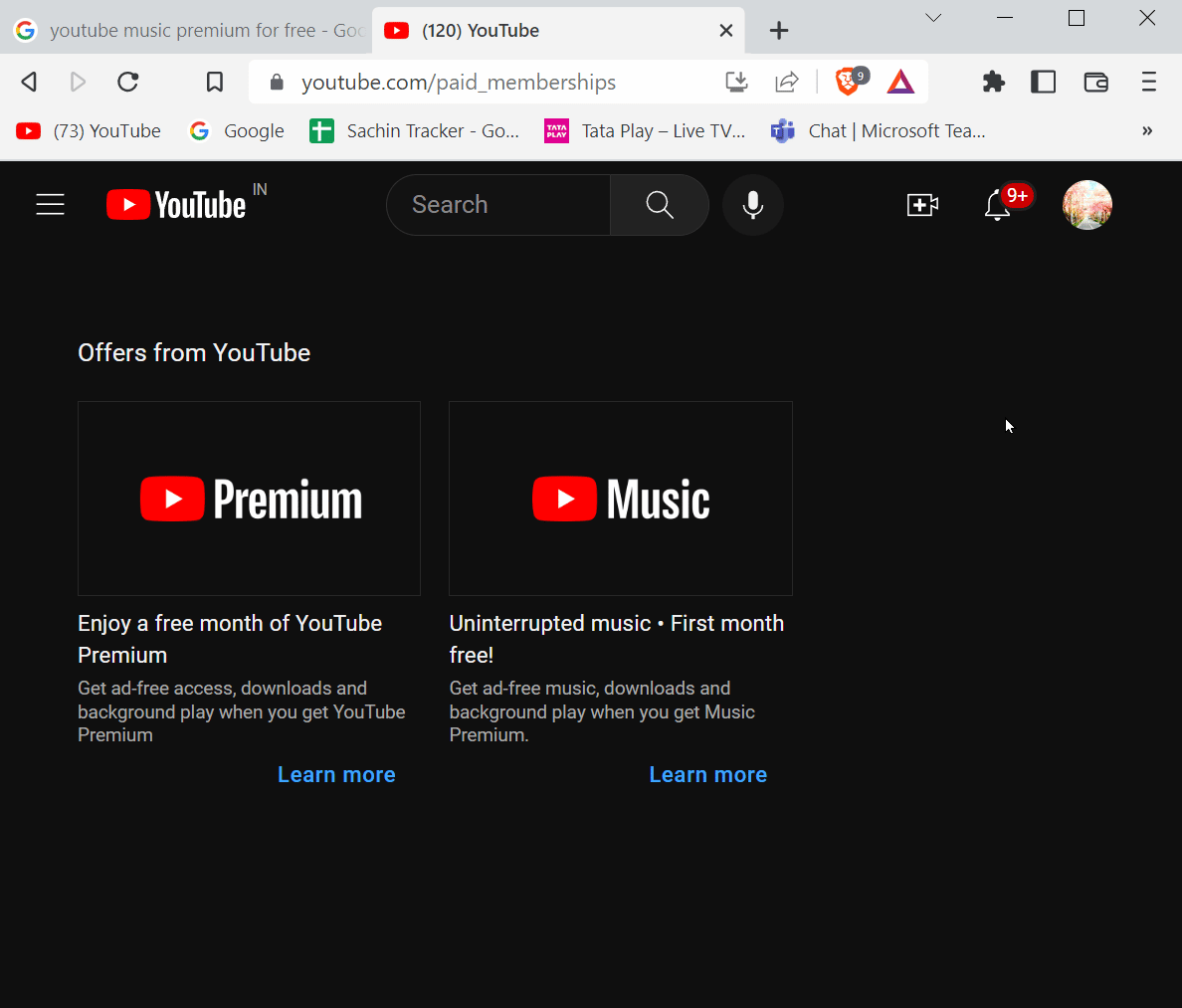The width and height of the screenshot is (1182, 1008).
Task: Click the lock icon for site information
Action: pos(277,82)
